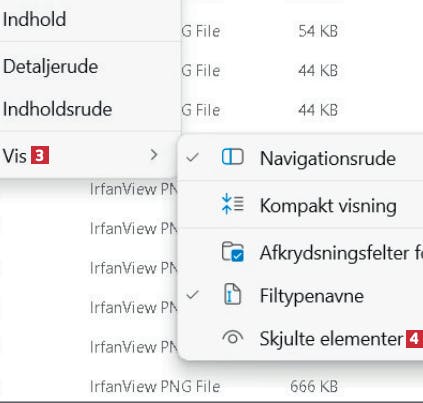The height and width of the screenshot is (403, 423).
Task: Click the Filtypenavne document icon
Action: 232,294
